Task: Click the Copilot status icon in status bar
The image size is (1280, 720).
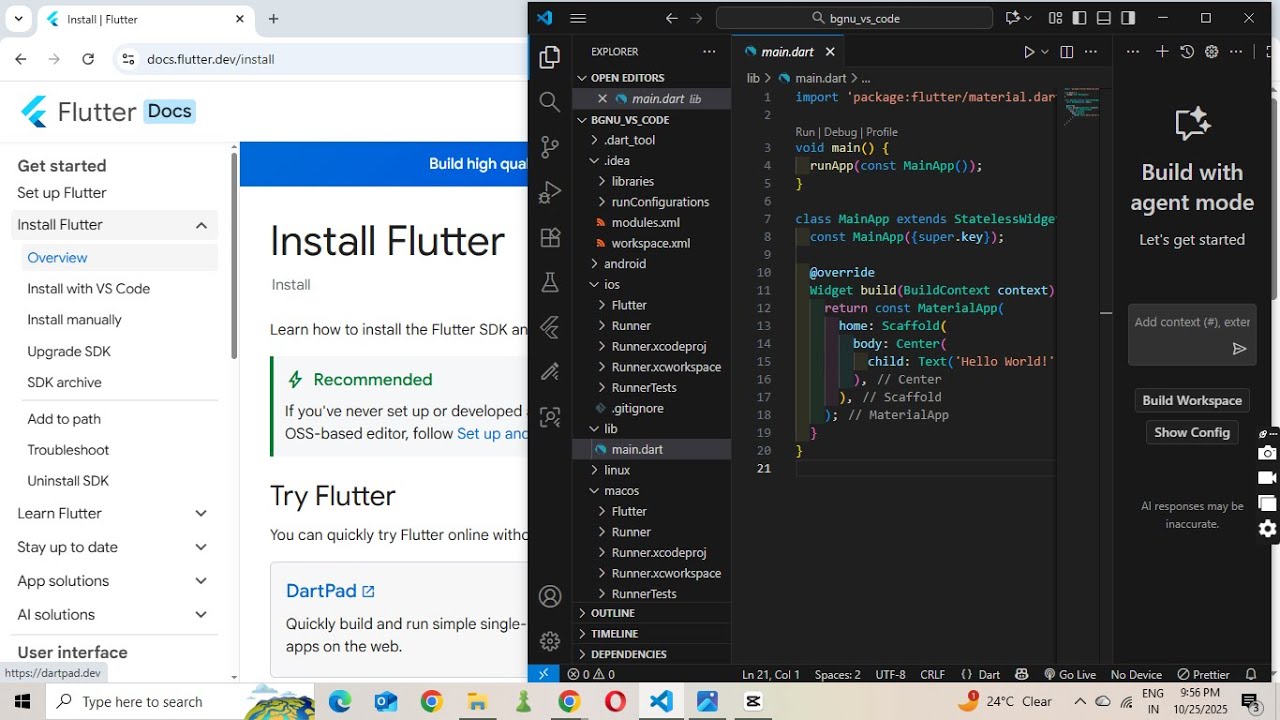Action: click(x=1021, y=674)
